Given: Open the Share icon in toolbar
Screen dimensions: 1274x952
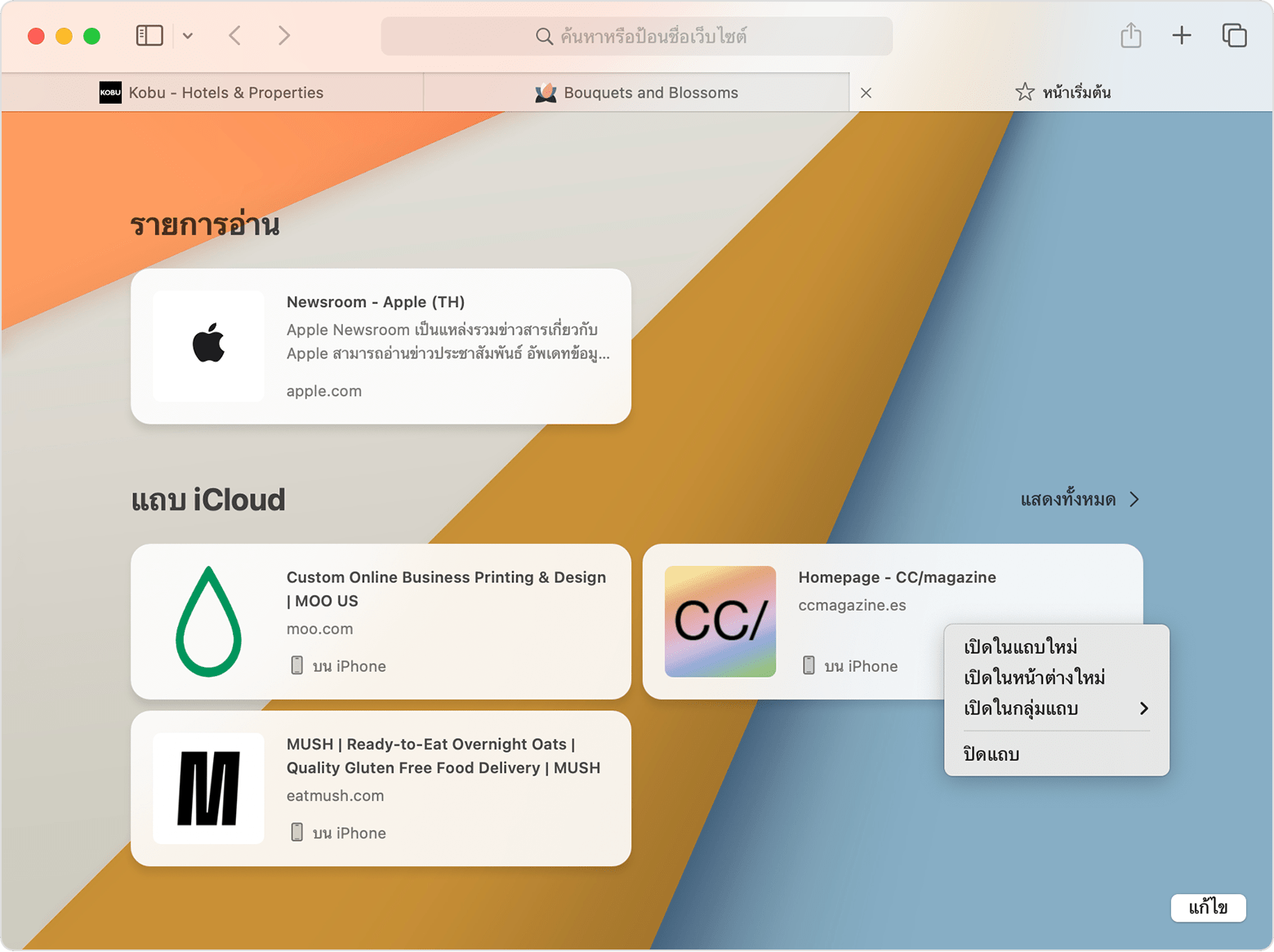Looking at the screenshot, I should 1131,35.
